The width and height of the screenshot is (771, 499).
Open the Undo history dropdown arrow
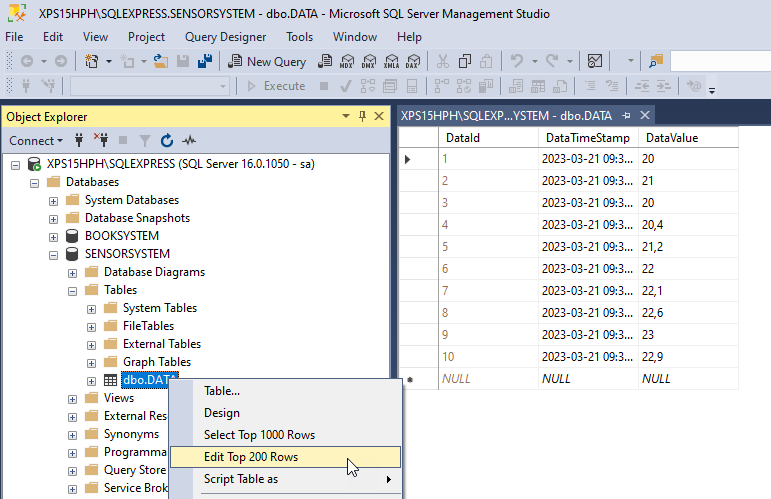534,61
